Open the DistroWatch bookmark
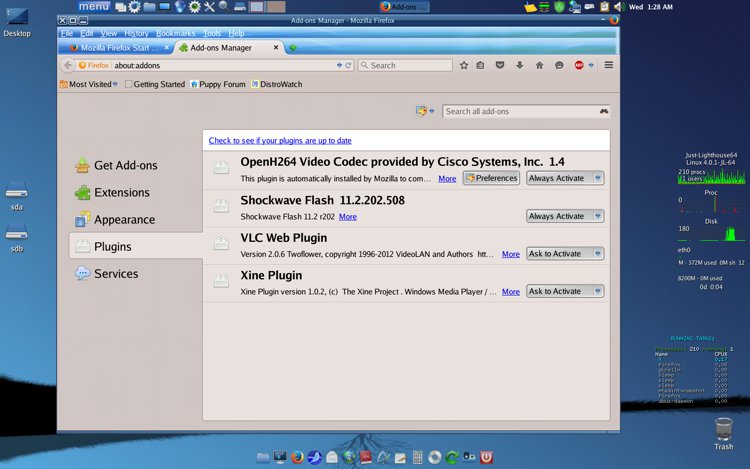The width and height of the screenshot is (750, 469). tap(276, 84)
